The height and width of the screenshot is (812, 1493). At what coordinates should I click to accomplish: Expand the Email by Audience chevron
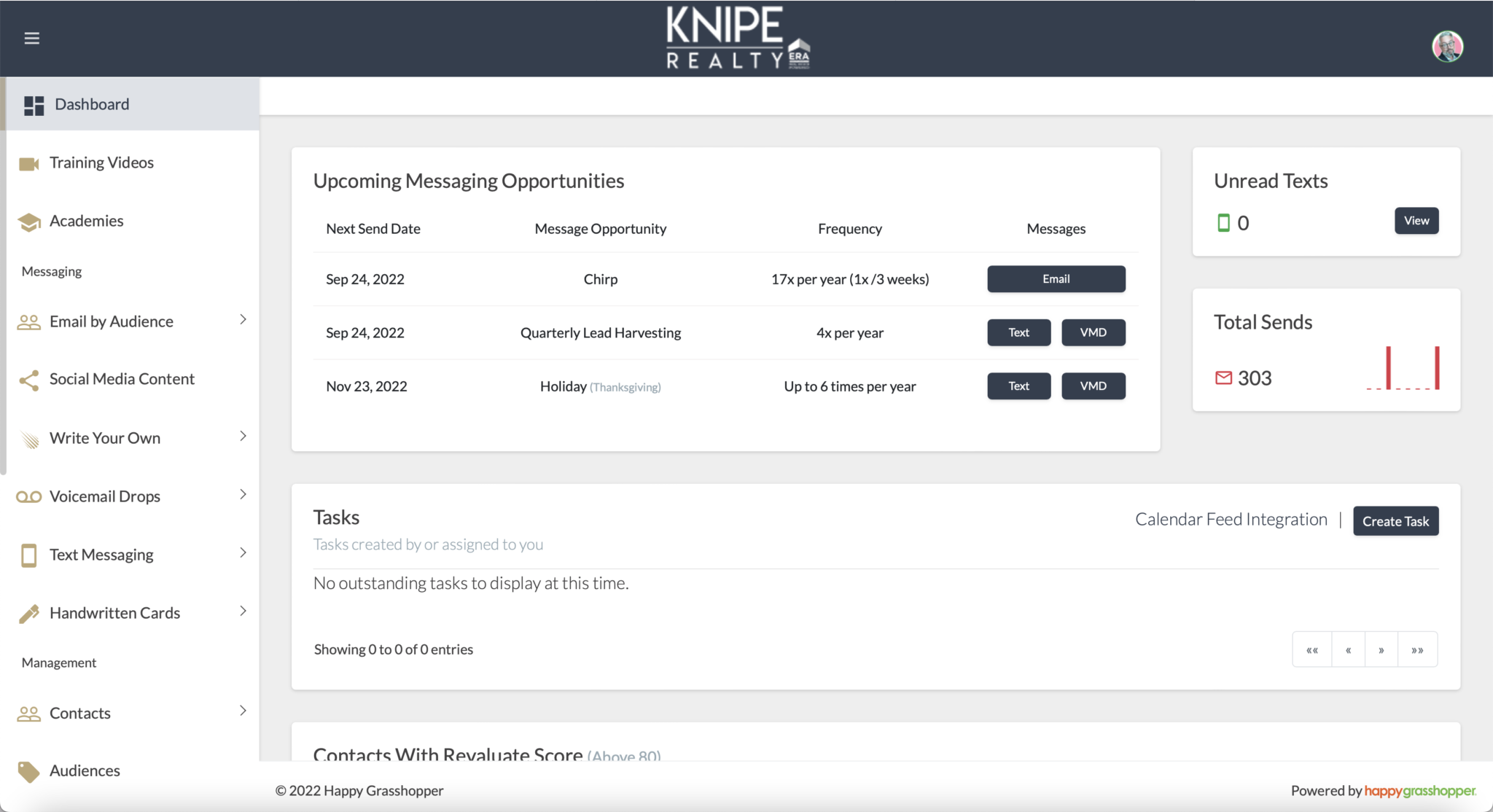point(243,320)
